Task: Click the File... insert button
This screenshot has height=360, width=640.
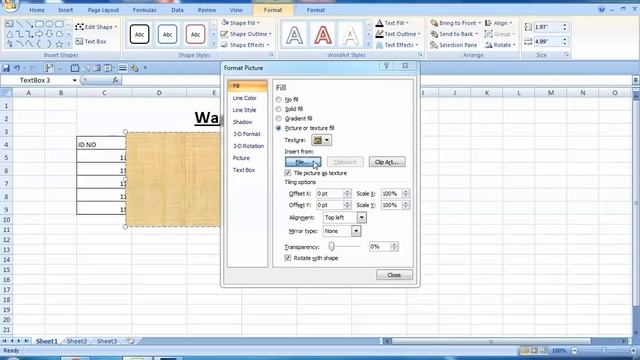Action: 303,162
